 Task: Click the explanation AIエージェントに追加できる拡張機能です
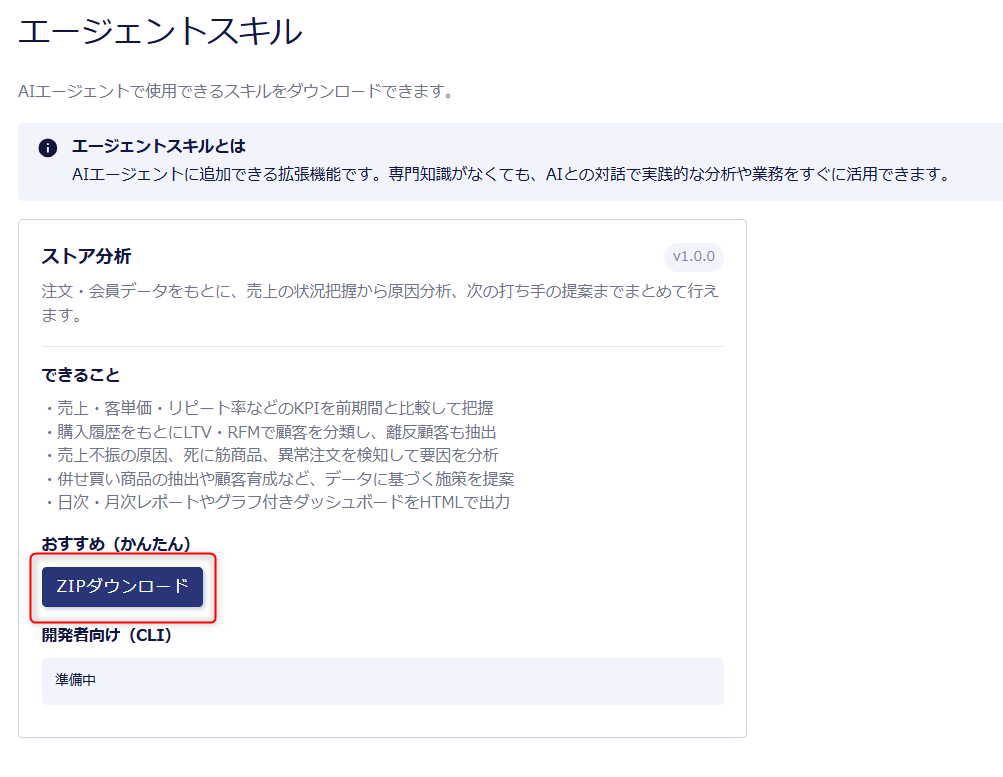[x=512, y=175]
